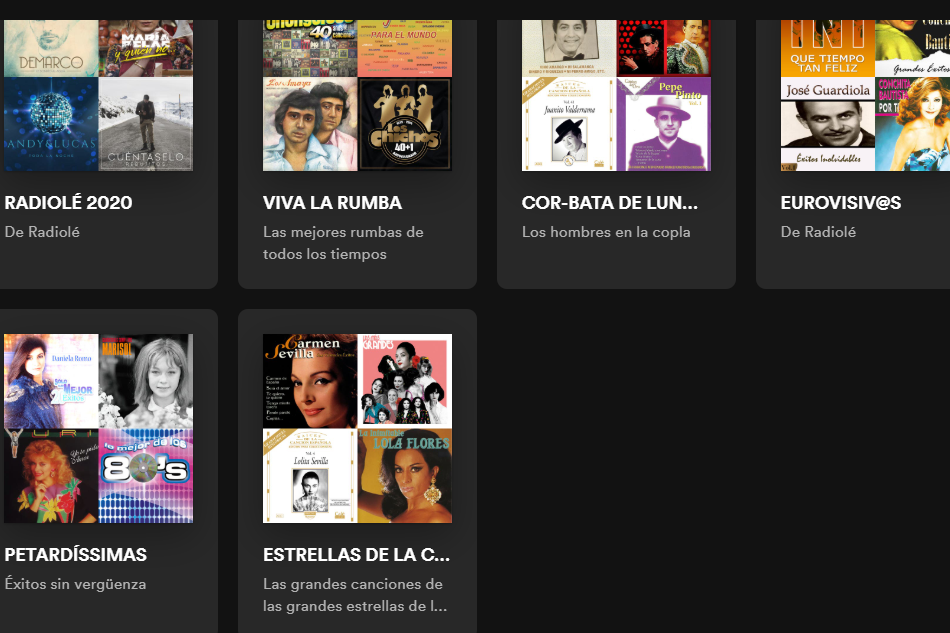Select the Cuéntaselo snowy road cover
The height and width of the screenshot is (633, 950).
[x=146, y=124]
